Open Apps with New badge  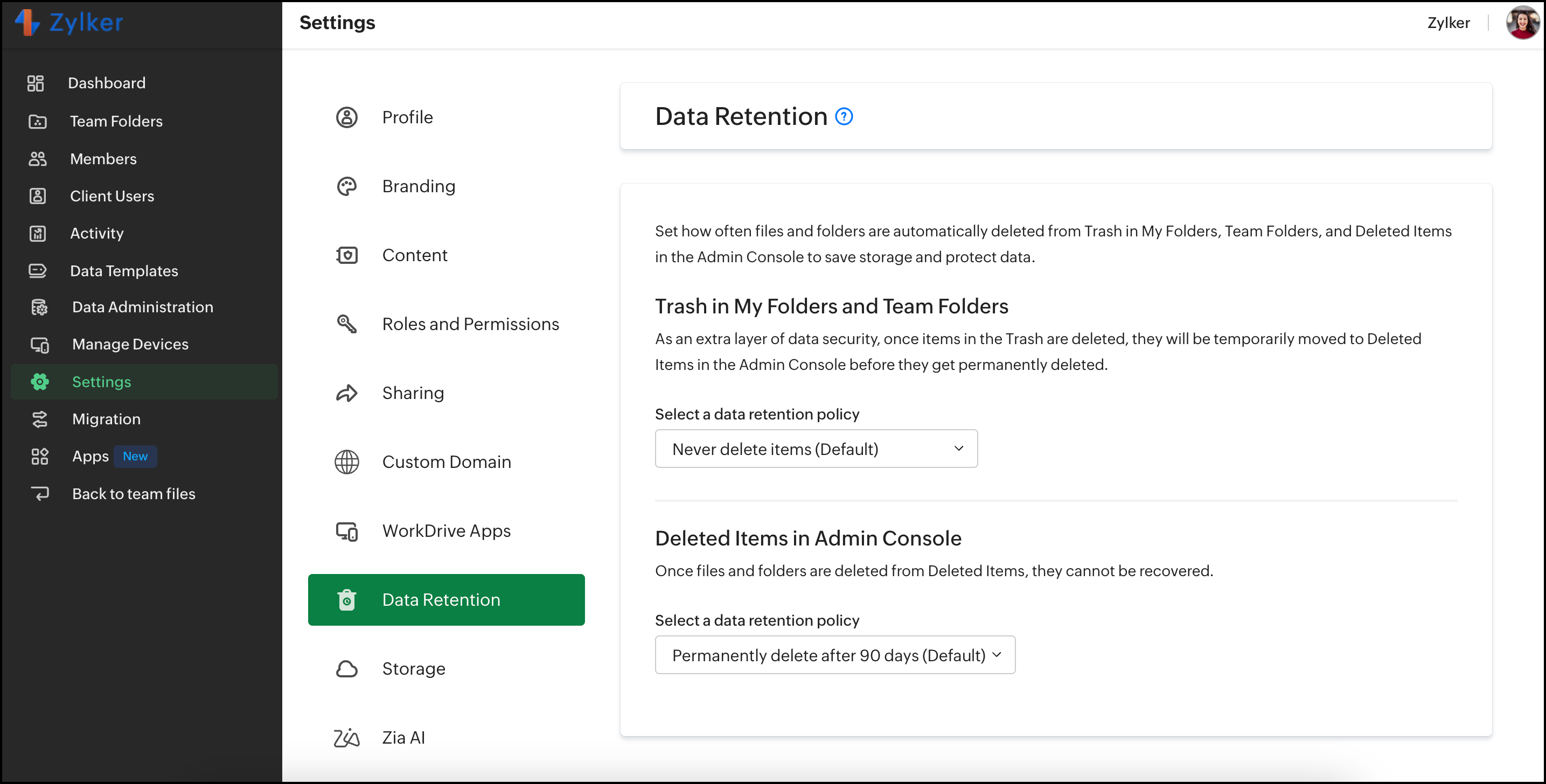pos(91,457)
